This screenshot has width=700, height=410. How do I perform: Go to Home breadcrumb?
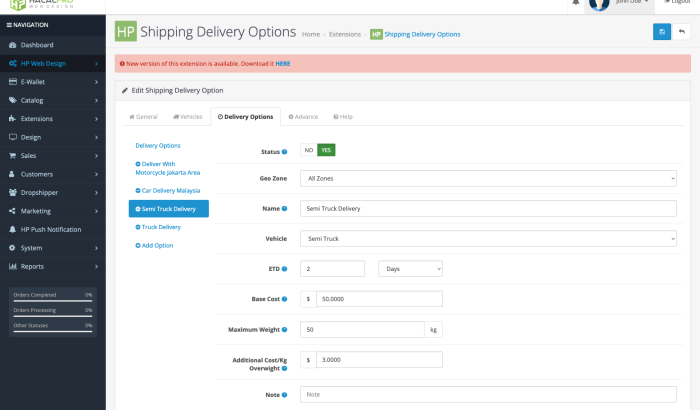311,34
